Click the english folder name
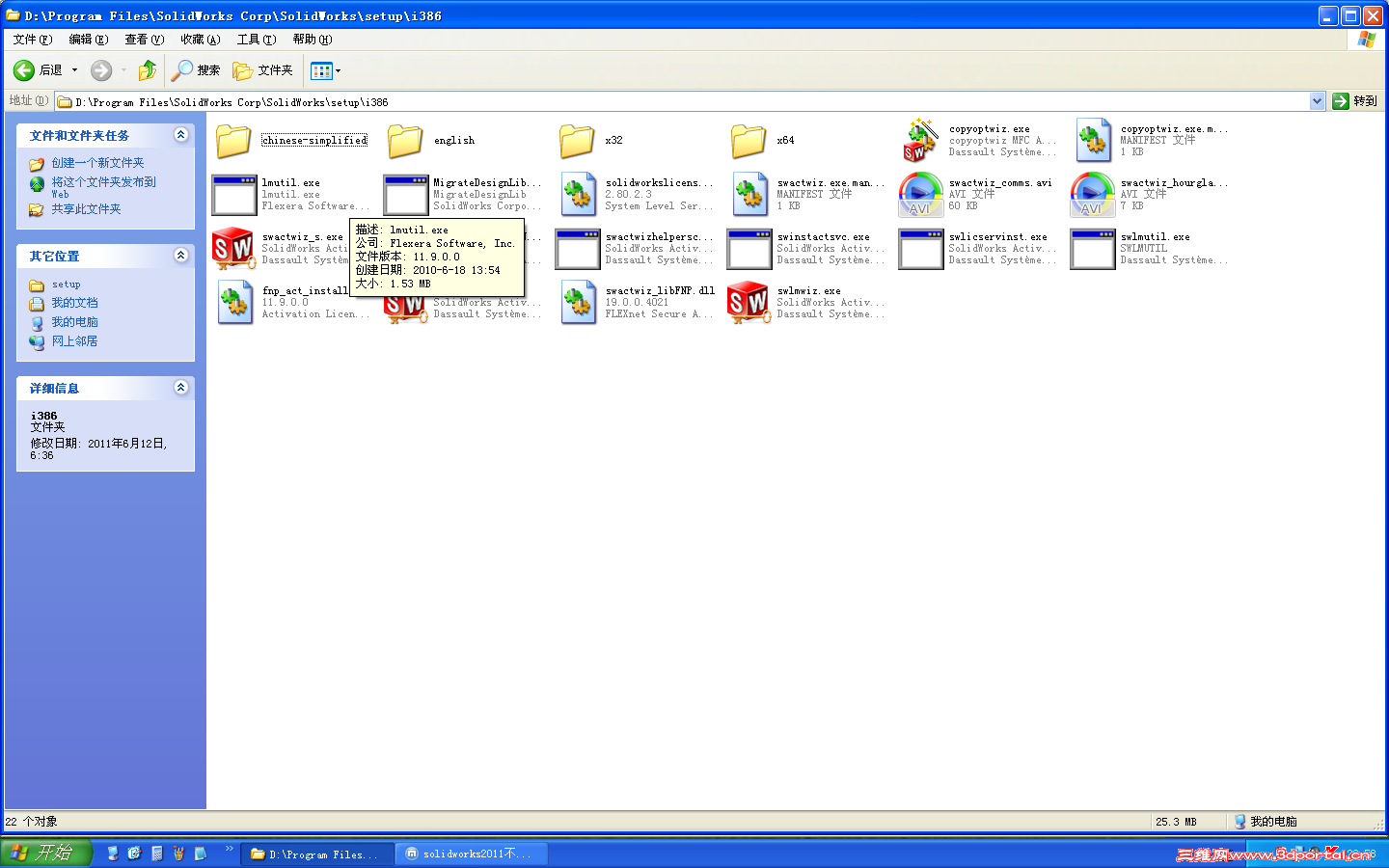This screenshot has width=1389, height=868. click(453, 141)
